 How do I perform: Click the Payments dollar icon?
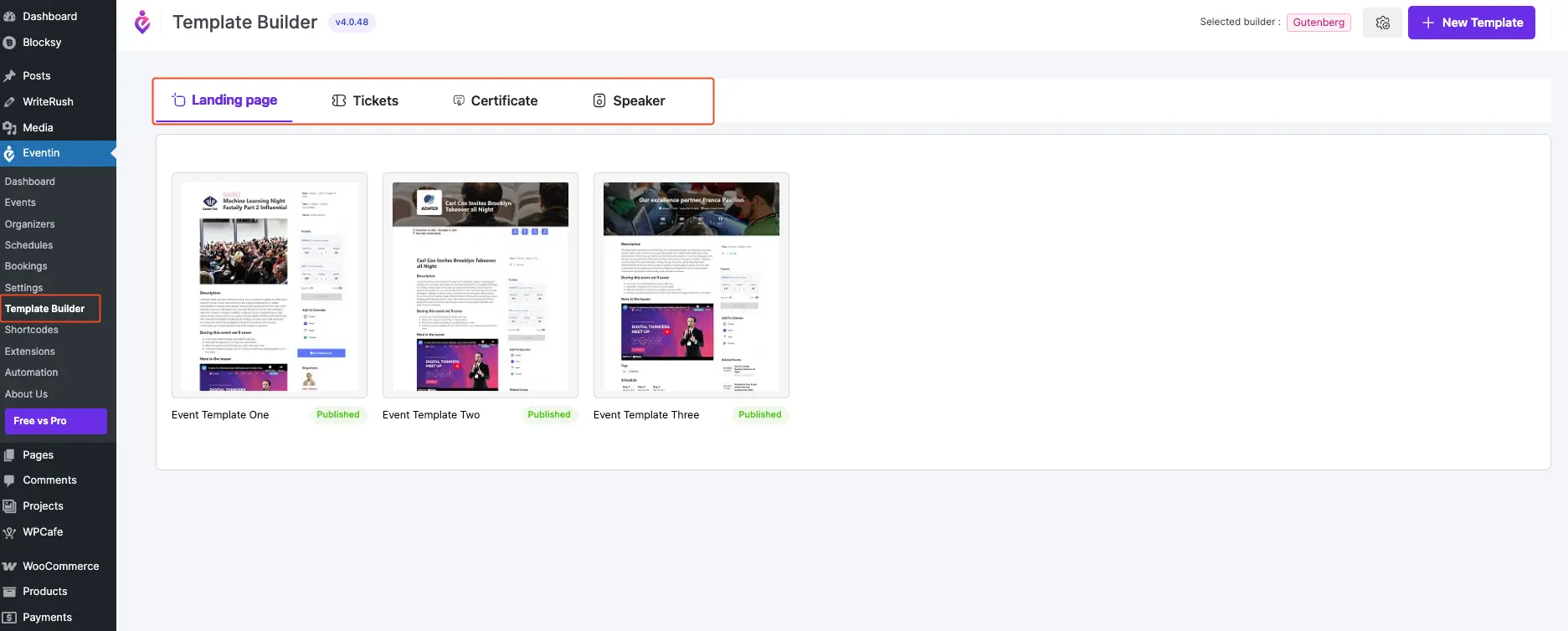[x=10, y=618]
